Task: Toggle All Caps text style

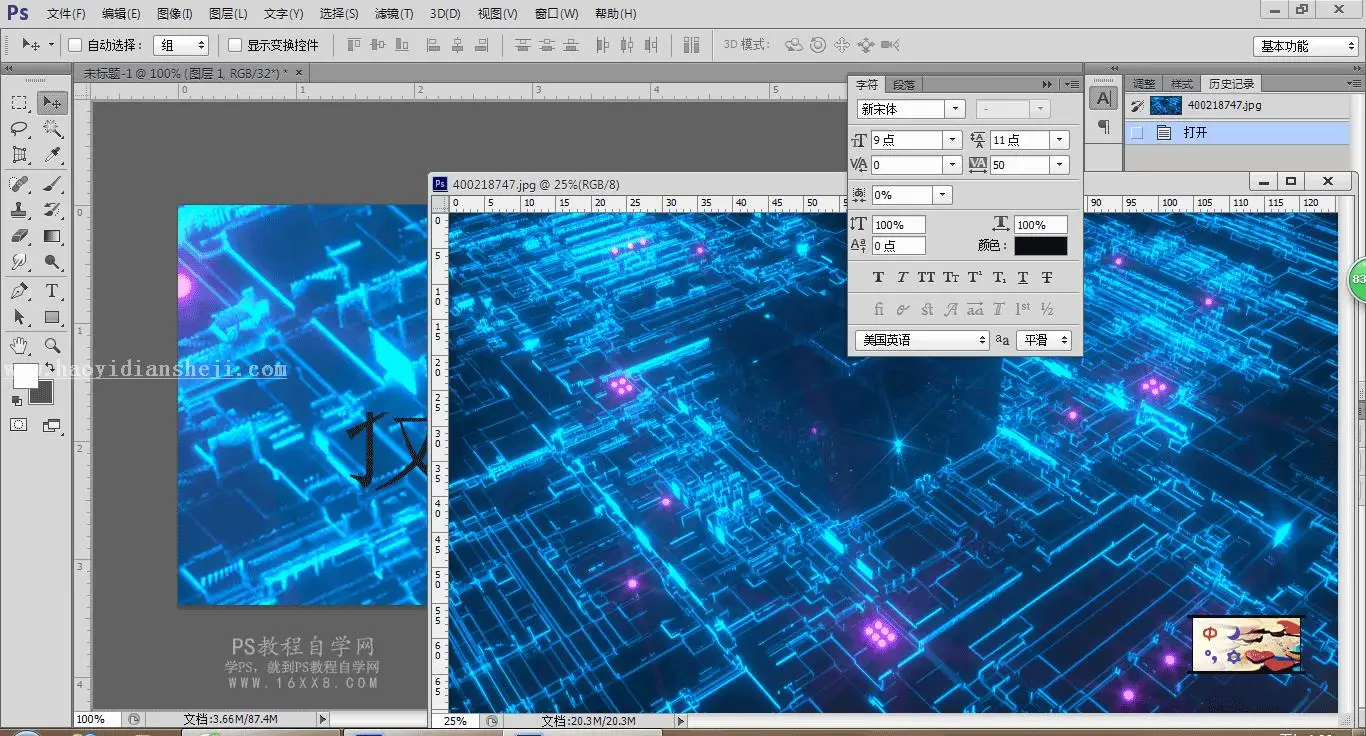Action: (x=926, y=277)
